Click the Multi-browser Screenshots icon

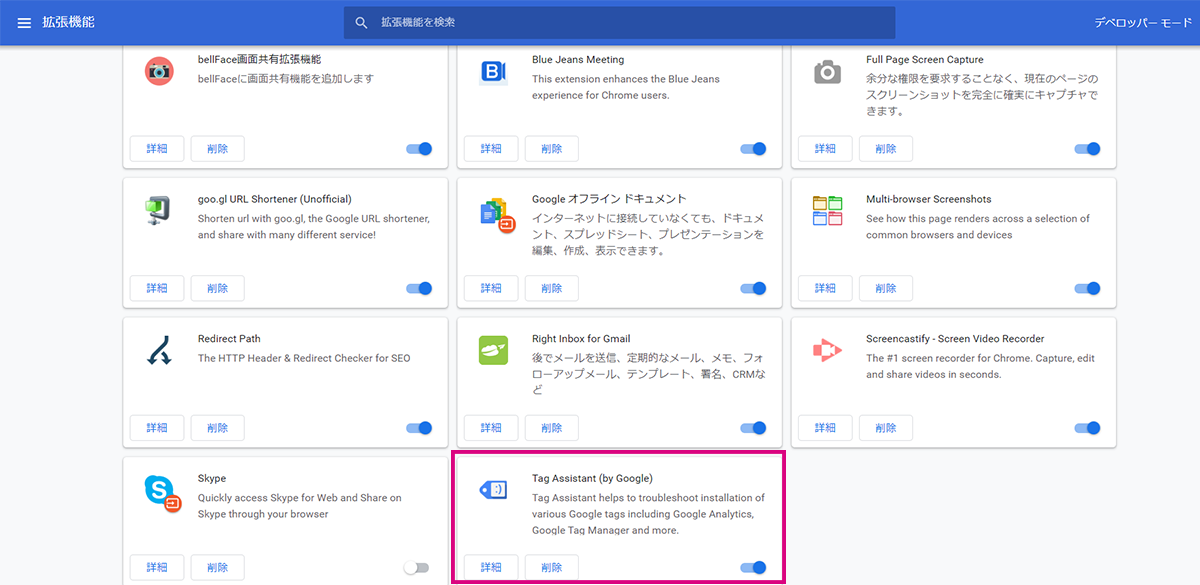pyautogui.click(x=827, y=211)
